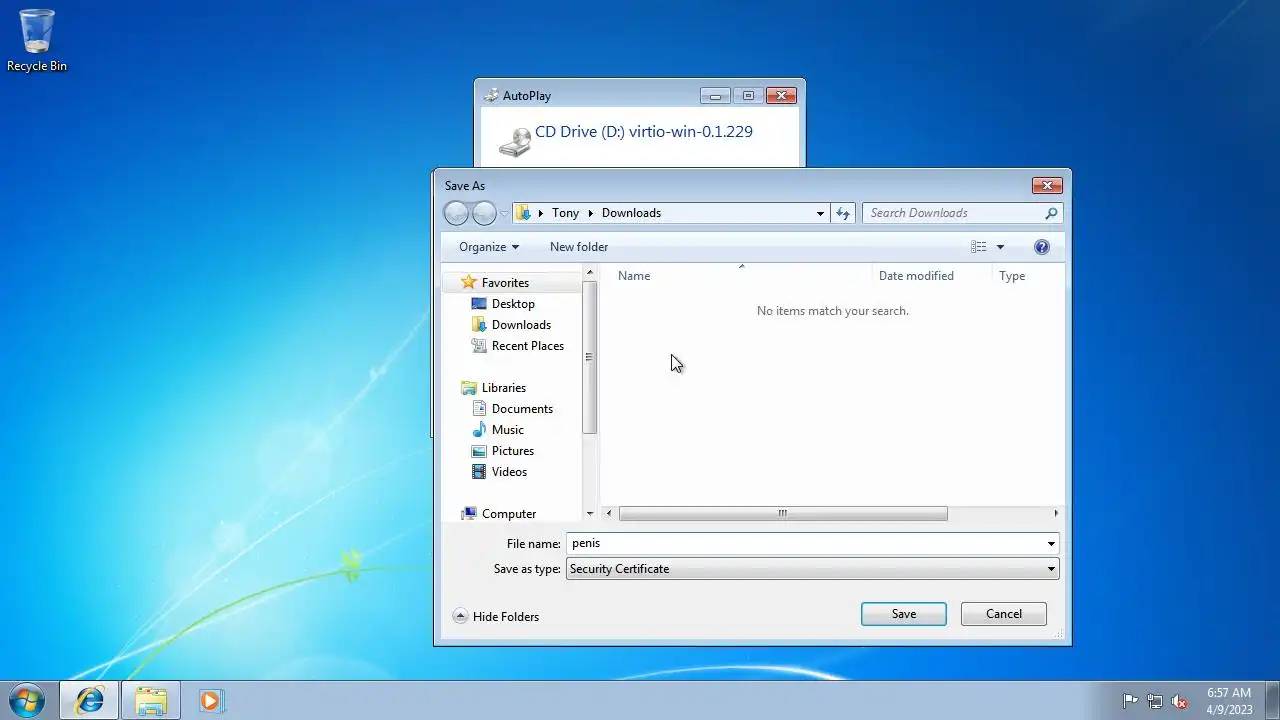Open Windows Explorer from the taskbar
This screenshot has height=720, width=1280.
[x=151, y=700]
